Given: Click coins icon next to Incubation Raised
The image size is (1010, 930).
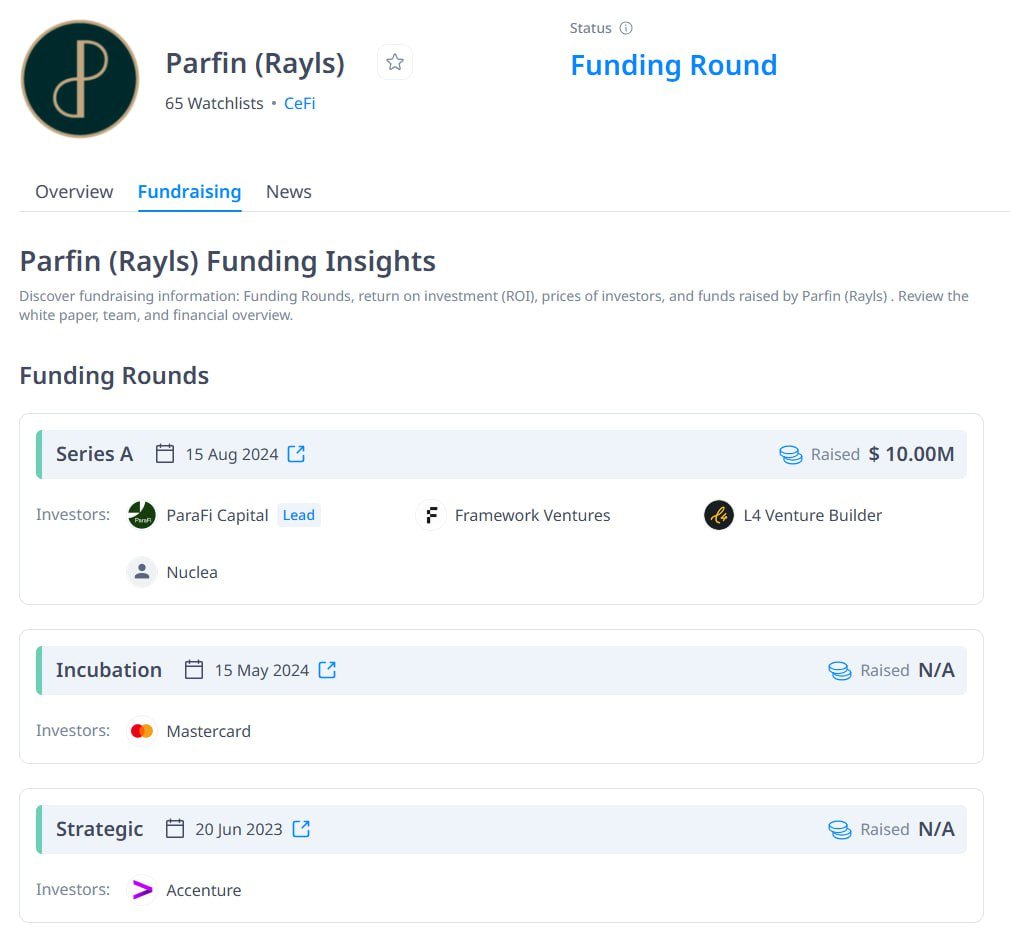Looking at the screenshot, I should (839, 670).
